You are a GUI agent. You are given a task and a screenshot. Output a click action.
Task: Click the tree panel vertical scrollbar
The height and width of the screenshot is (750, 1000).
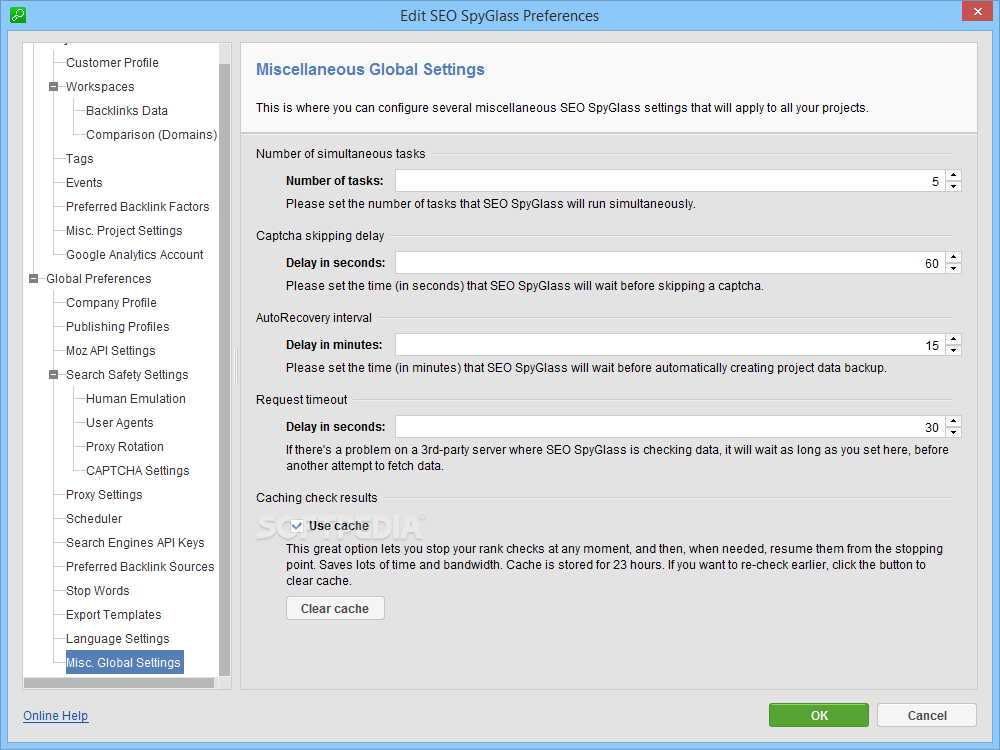(224, 370)
